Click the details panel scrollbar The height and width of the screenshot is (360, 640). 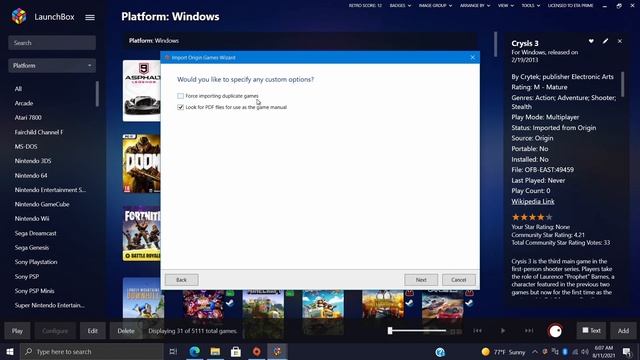click(622, 84)
